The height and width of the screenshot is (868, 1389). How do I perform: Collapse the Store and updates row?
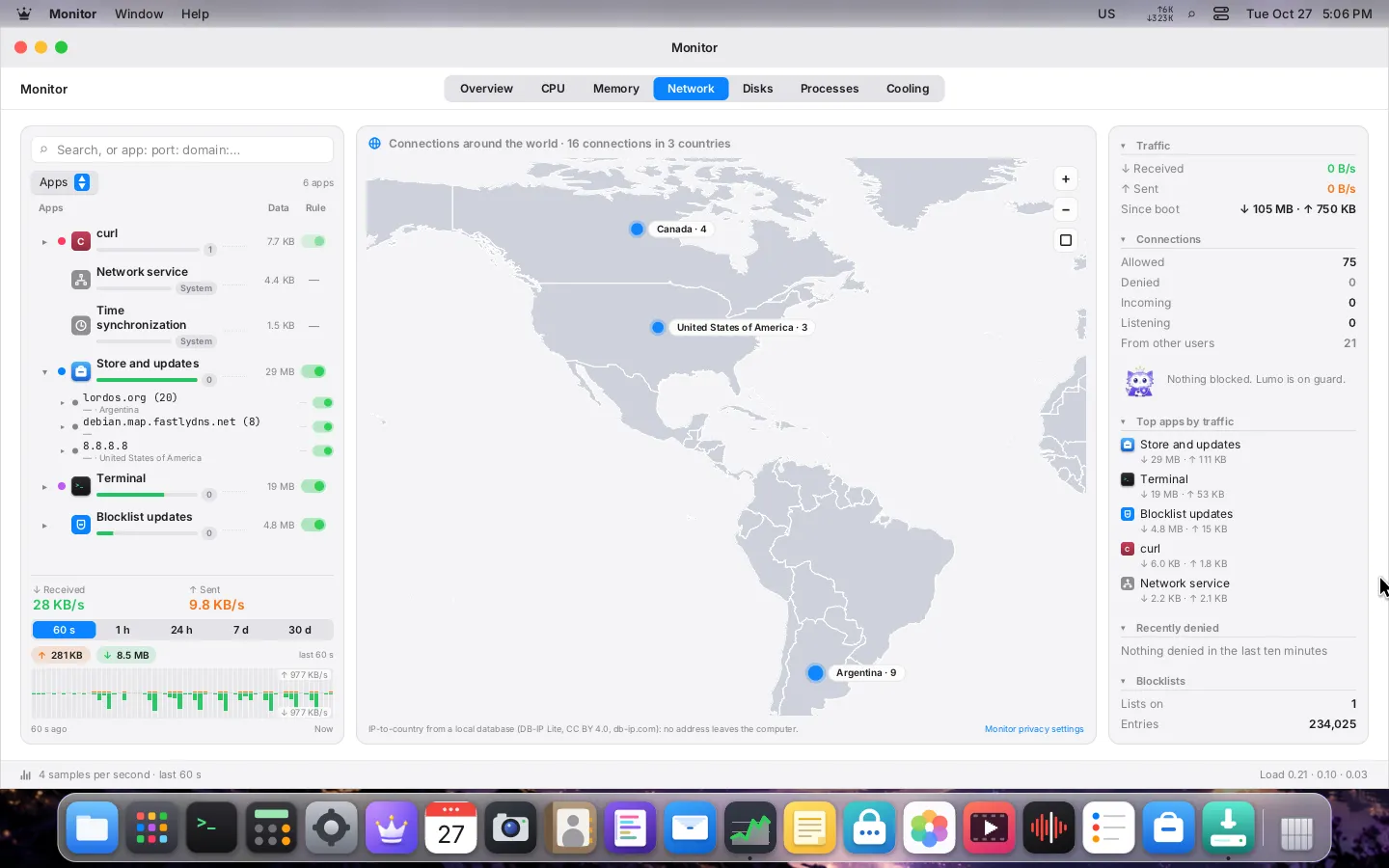coord(44,372)
